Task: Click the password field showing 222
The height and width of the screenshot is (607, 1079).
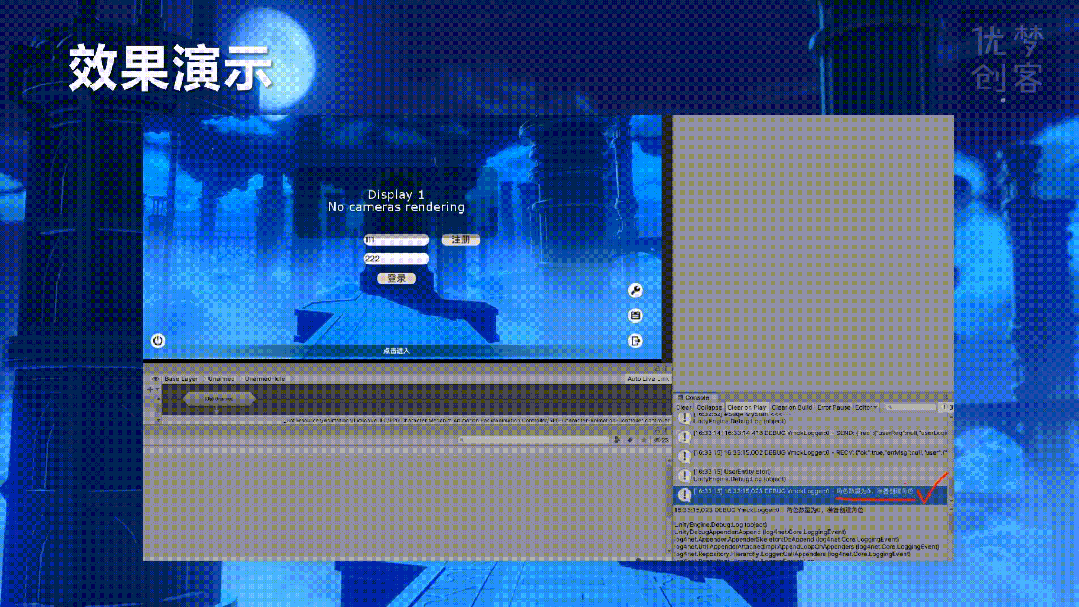Action: (x=396, y=259)
